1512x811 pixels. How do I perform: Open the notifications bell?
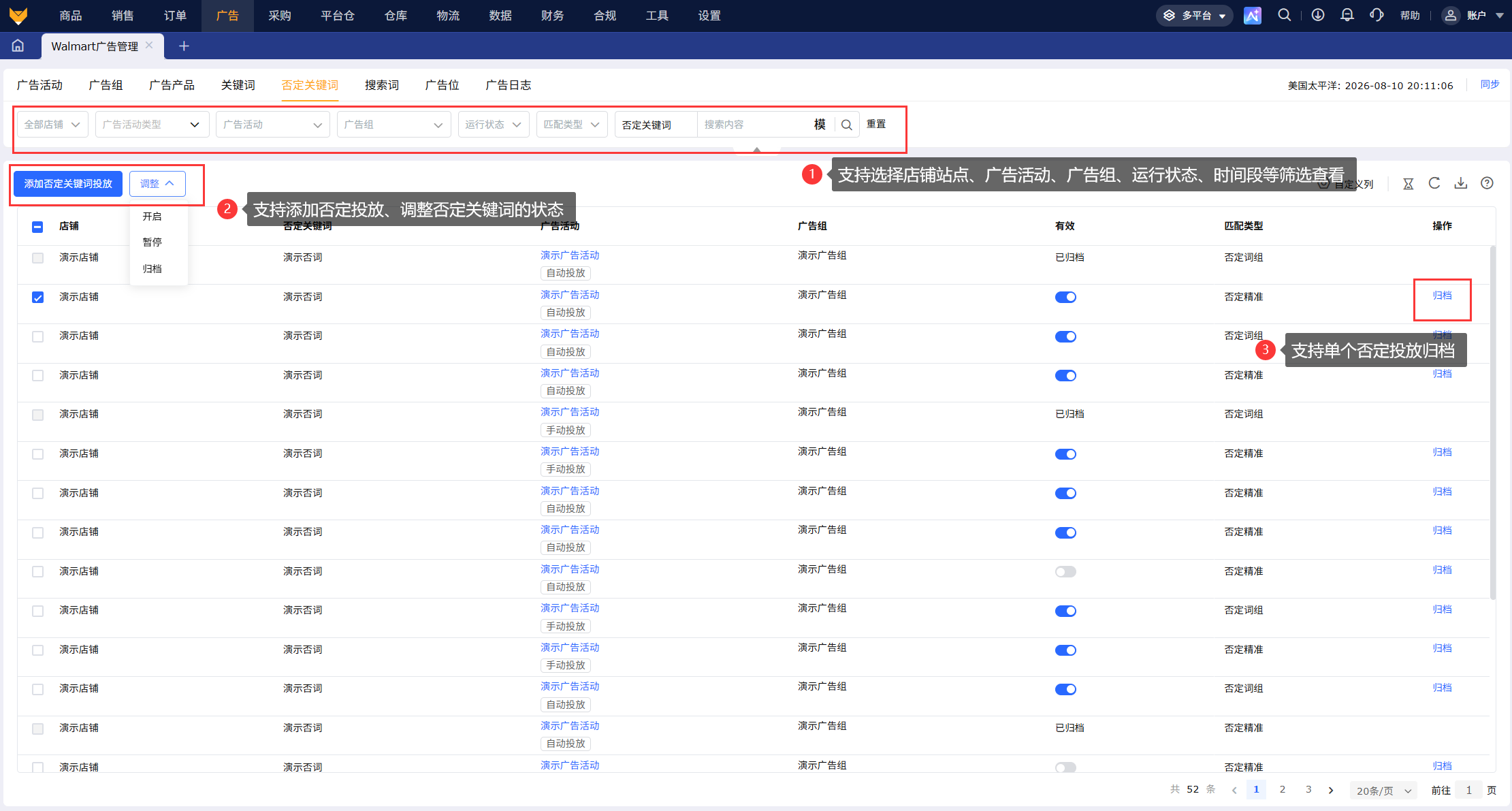[x=1347, y=15]
